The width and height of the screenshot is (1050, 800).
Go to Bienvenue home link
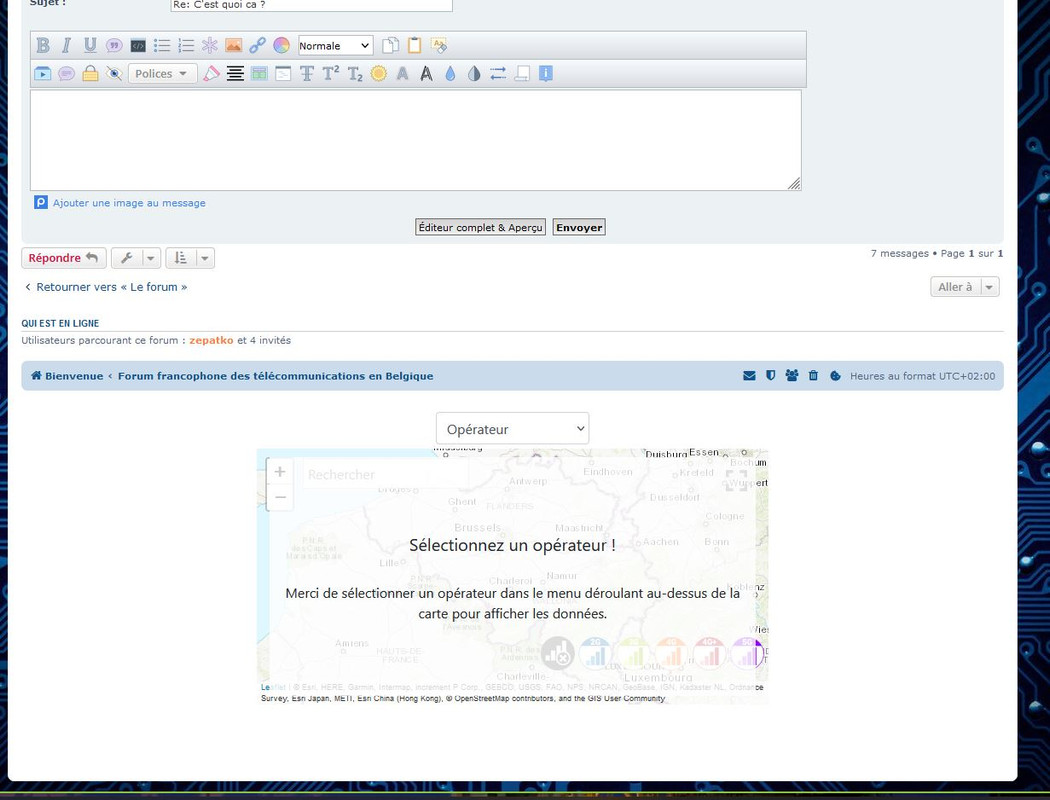67,376
